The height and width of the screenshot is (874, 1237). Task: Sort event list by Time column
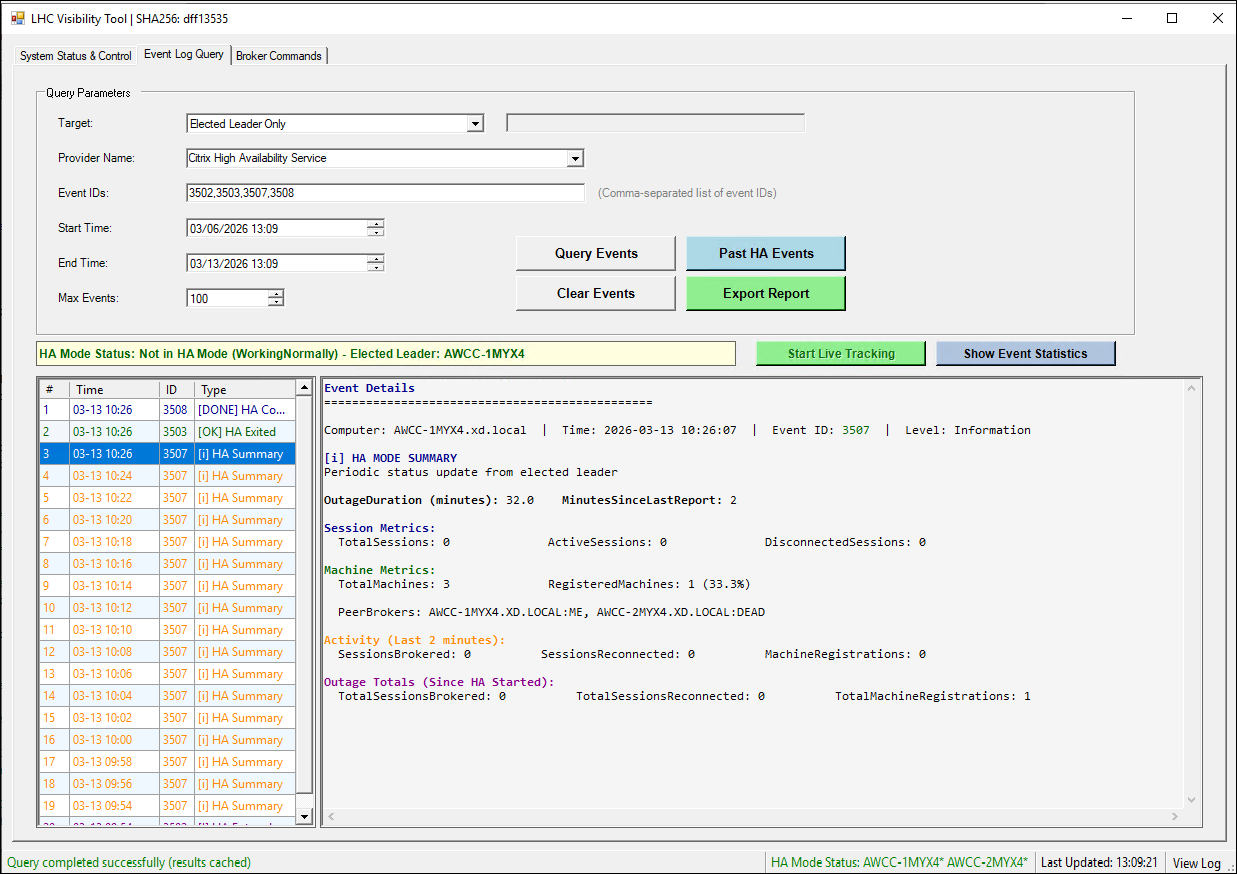(114, 389)
